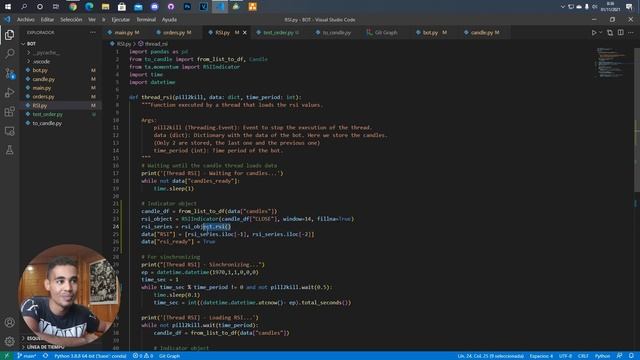This screenshot has width=640, height=360.
Task: Open the Remote window indicator in status bar
Action: [6, 356]
